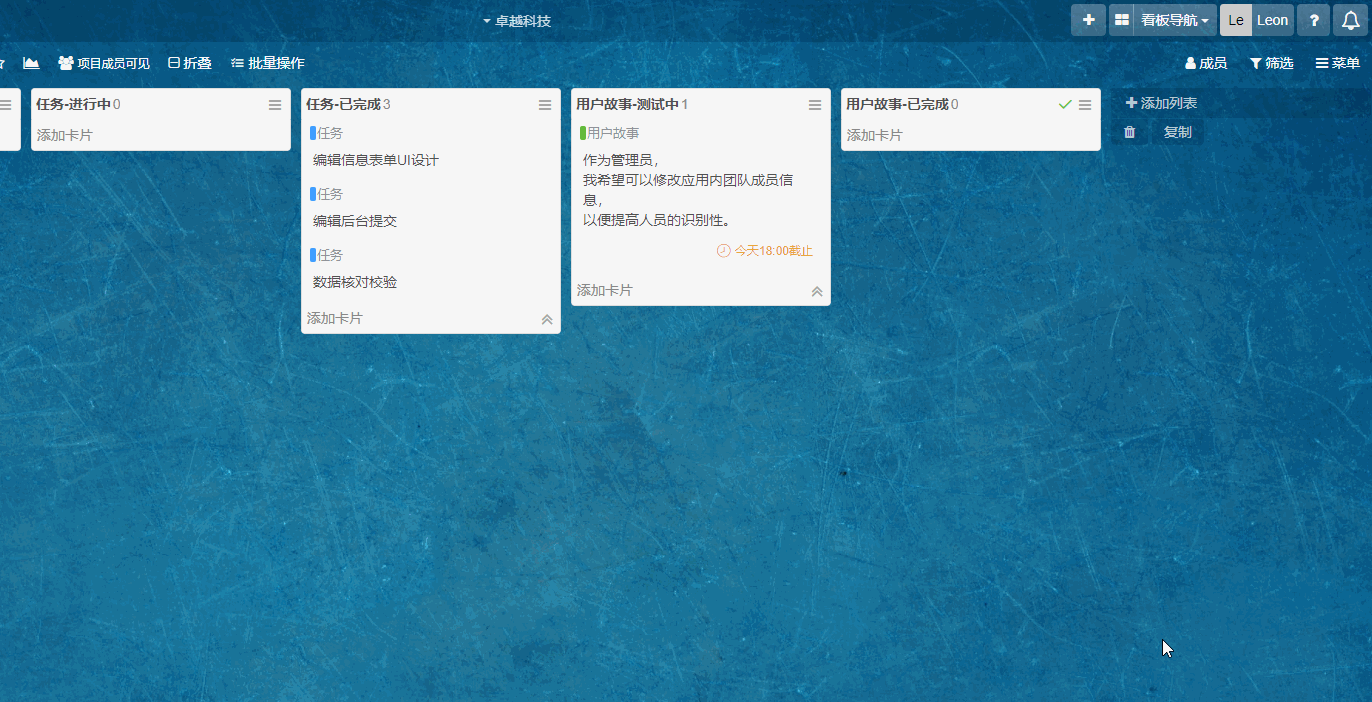The width and height of the screenshot is (1372, 702).
Task: Open list menu icon for 任务-进行中
Action: click(275, 105)
